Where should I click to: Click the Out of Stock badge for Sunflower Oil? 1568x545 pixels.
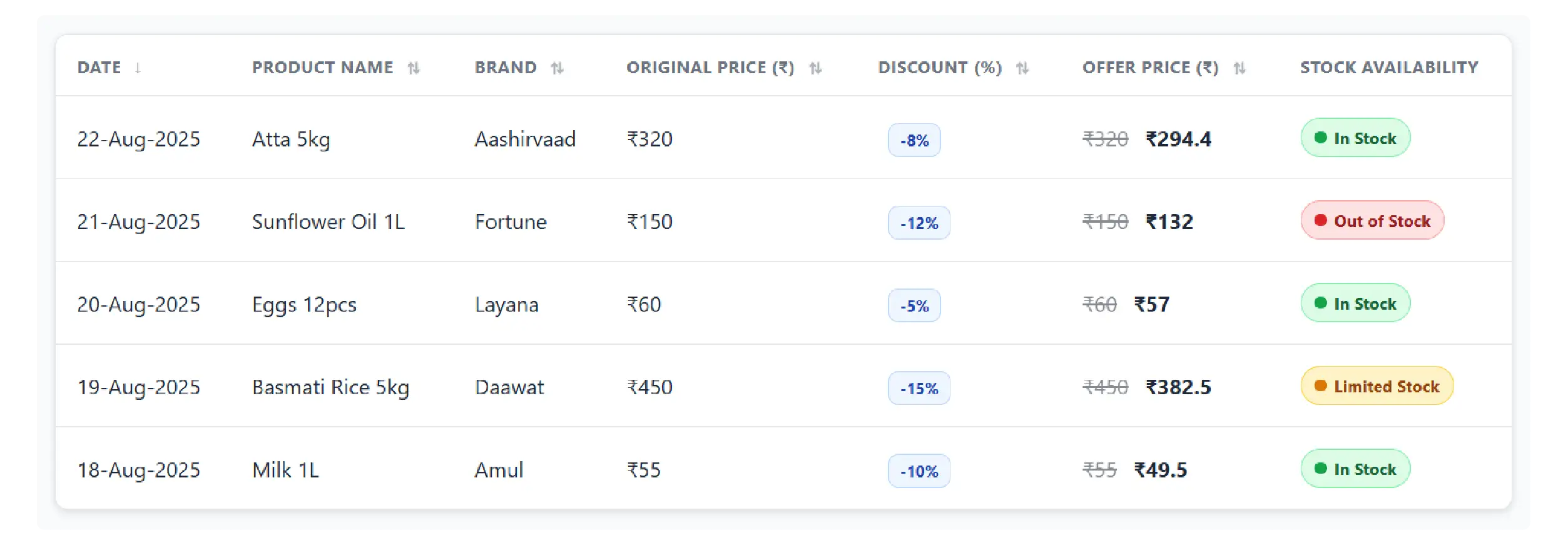tap(1372, 221)
